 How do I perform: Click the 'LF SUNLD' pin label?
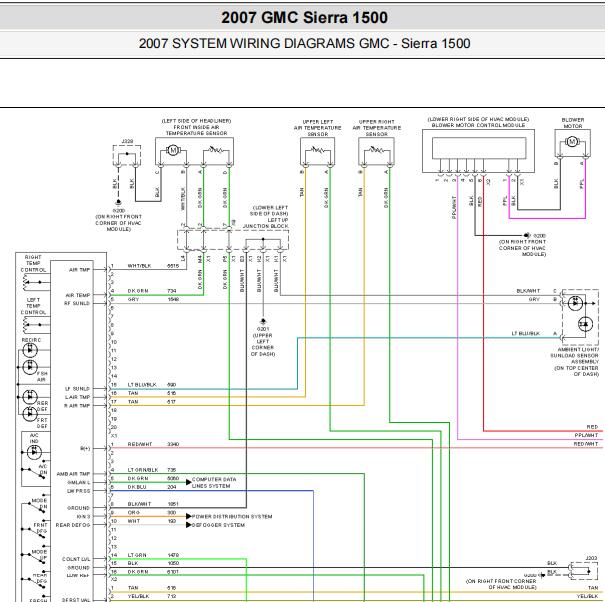77,389
